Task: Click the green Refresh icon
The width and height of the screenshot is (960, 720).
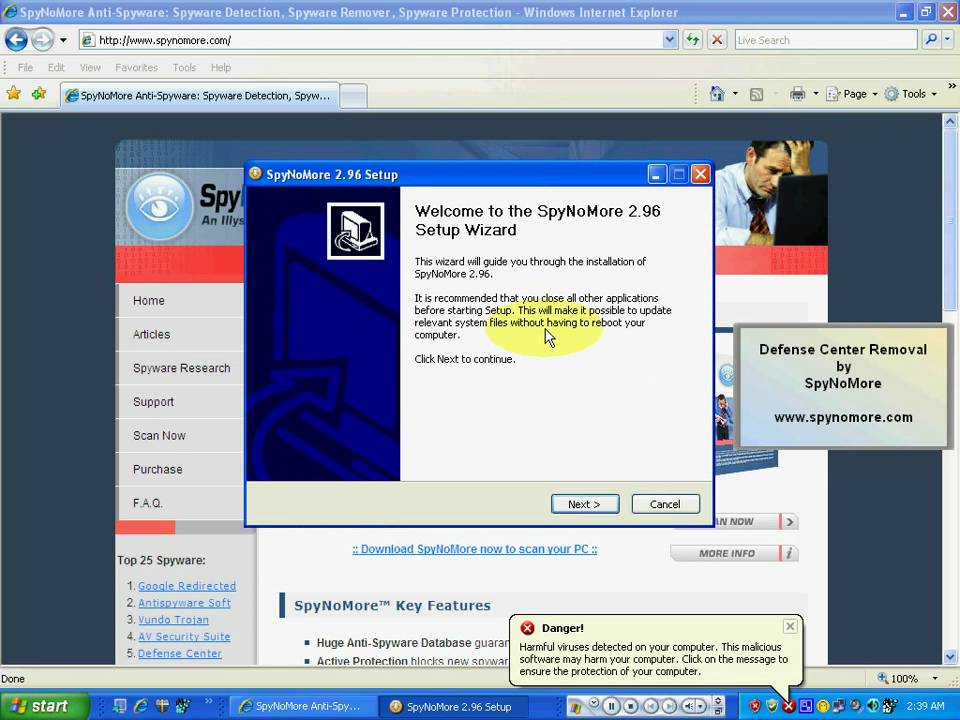Action: click(692, 40)
